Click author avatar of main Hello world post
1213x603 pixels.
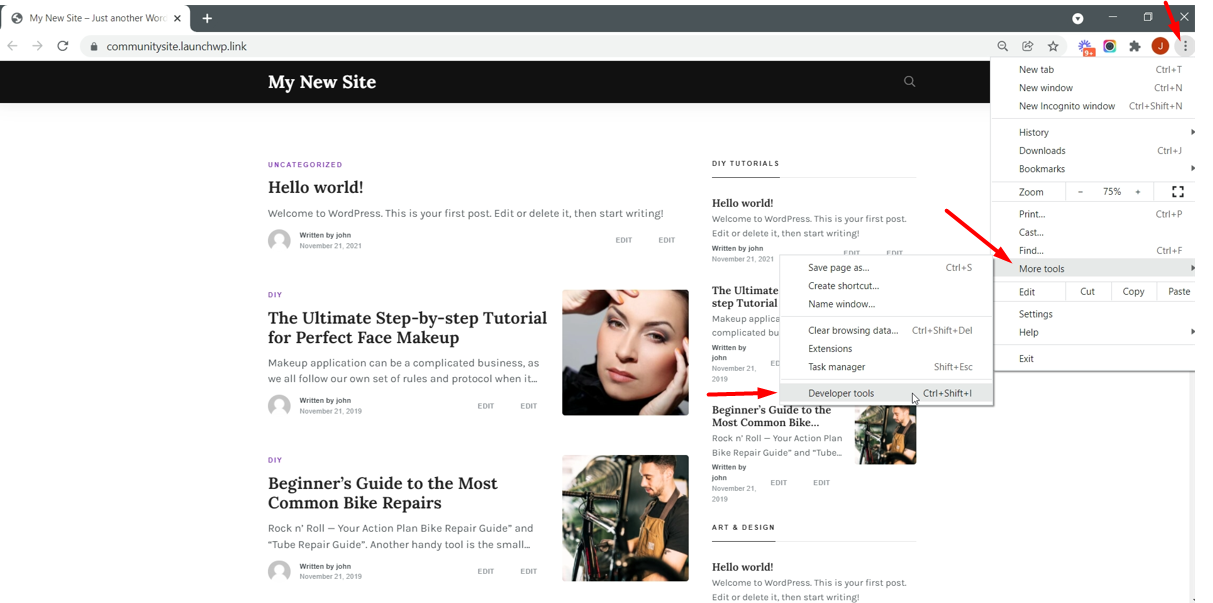(279, 240)
